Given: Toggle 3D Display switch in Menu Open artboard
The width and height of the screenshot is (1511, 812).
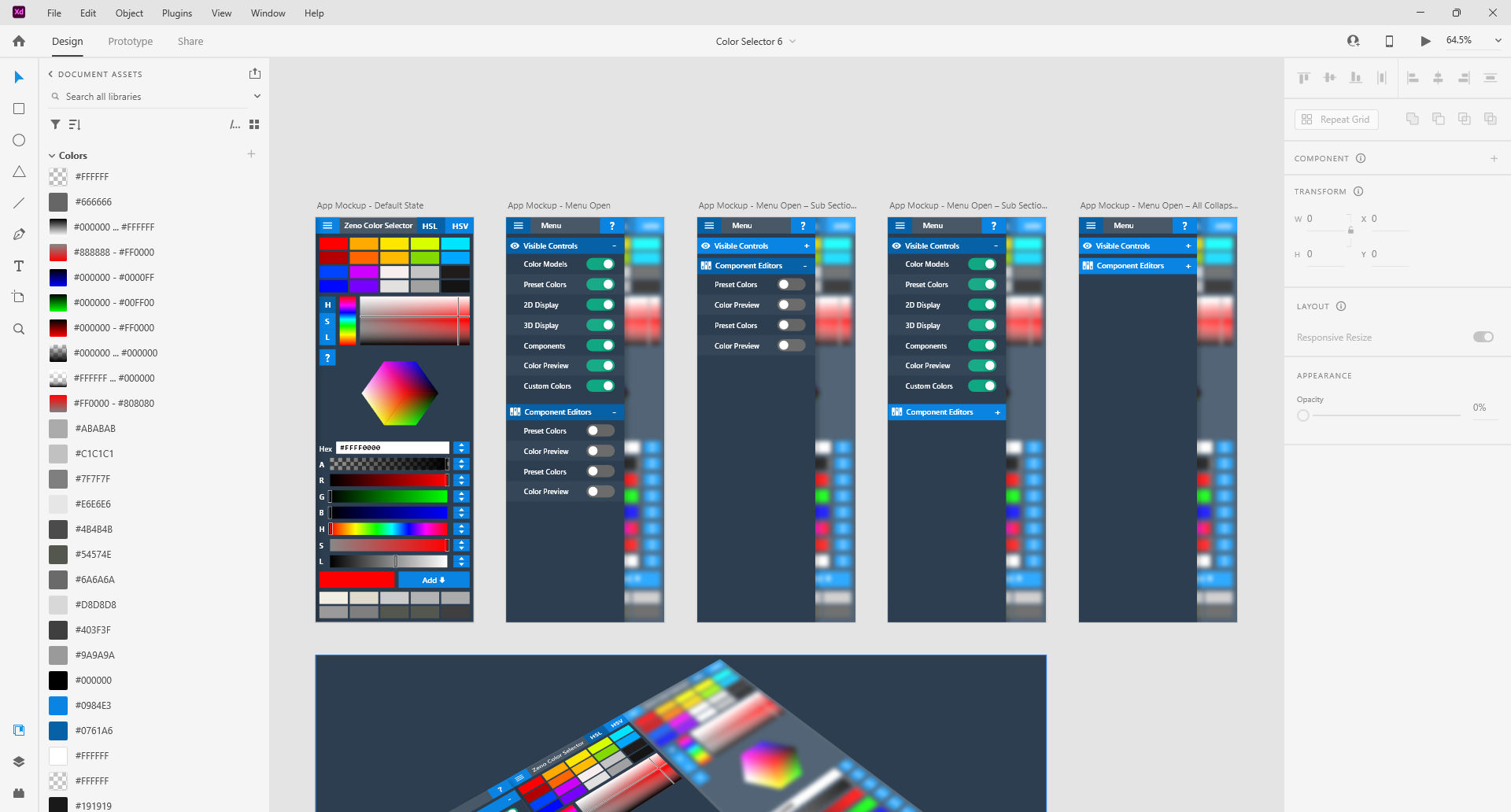Looking at the screenshot, I should pos(600,325).
